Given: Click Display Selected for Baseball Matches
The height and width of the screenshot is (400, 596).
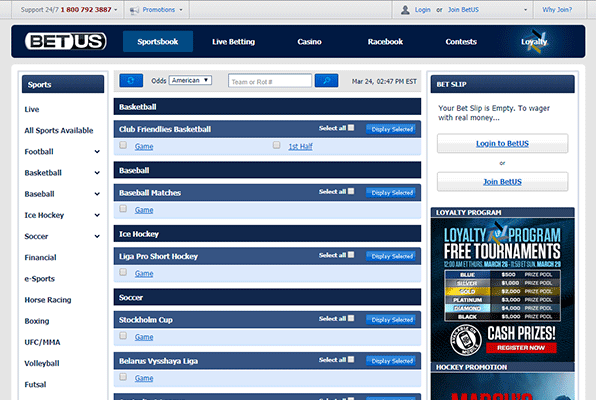Looking at the screenshot, I should click(392, 193).
